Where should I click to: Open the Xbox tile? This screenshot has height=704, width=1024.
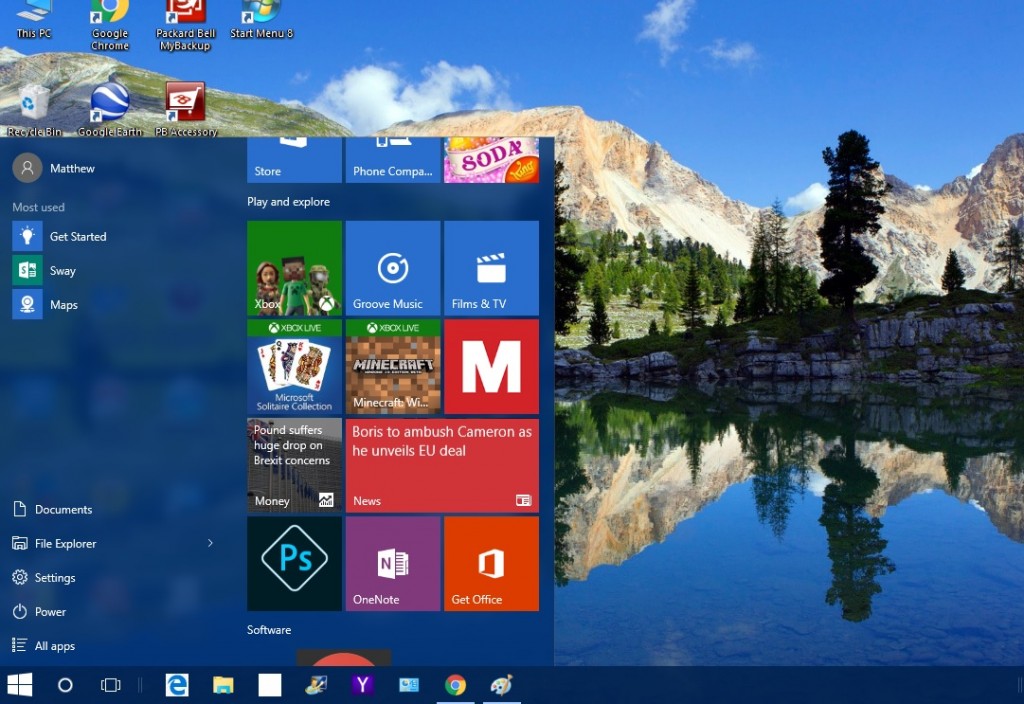[x=293, y=266]
